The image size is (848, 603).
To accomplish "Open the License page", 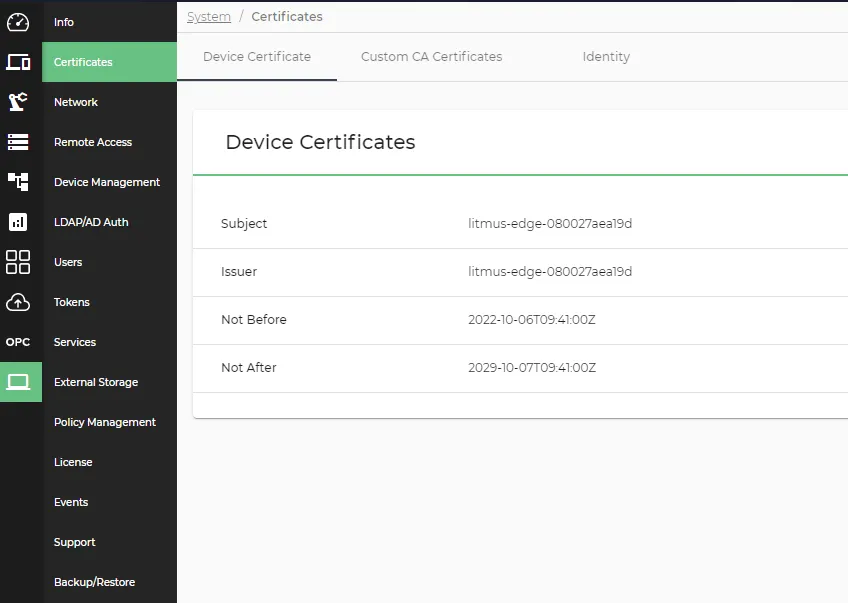I will [x=73, y=462].
